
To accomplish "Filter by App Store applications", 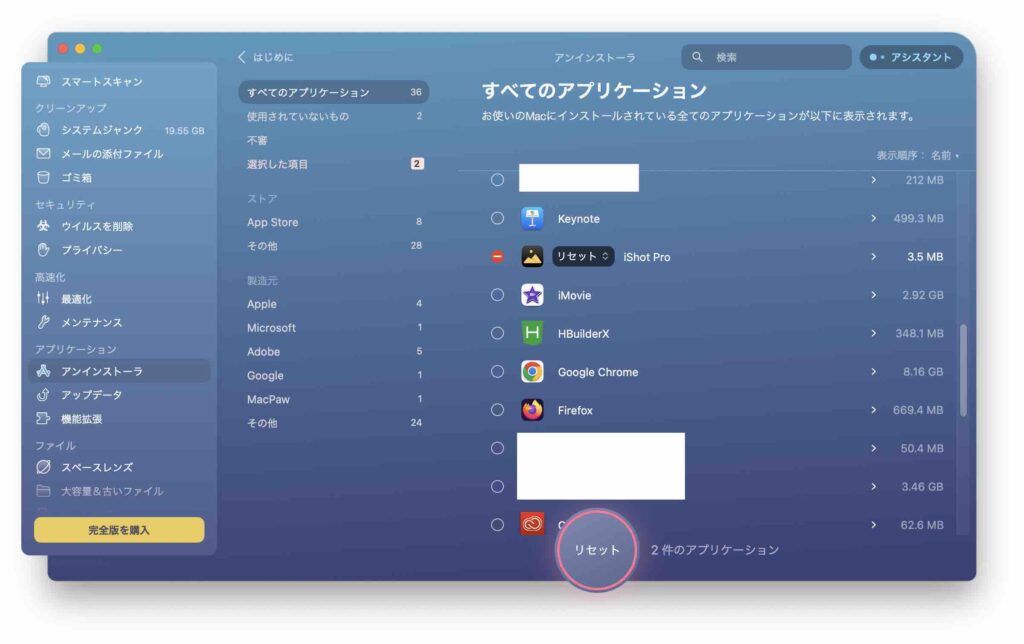I will 273,222.
